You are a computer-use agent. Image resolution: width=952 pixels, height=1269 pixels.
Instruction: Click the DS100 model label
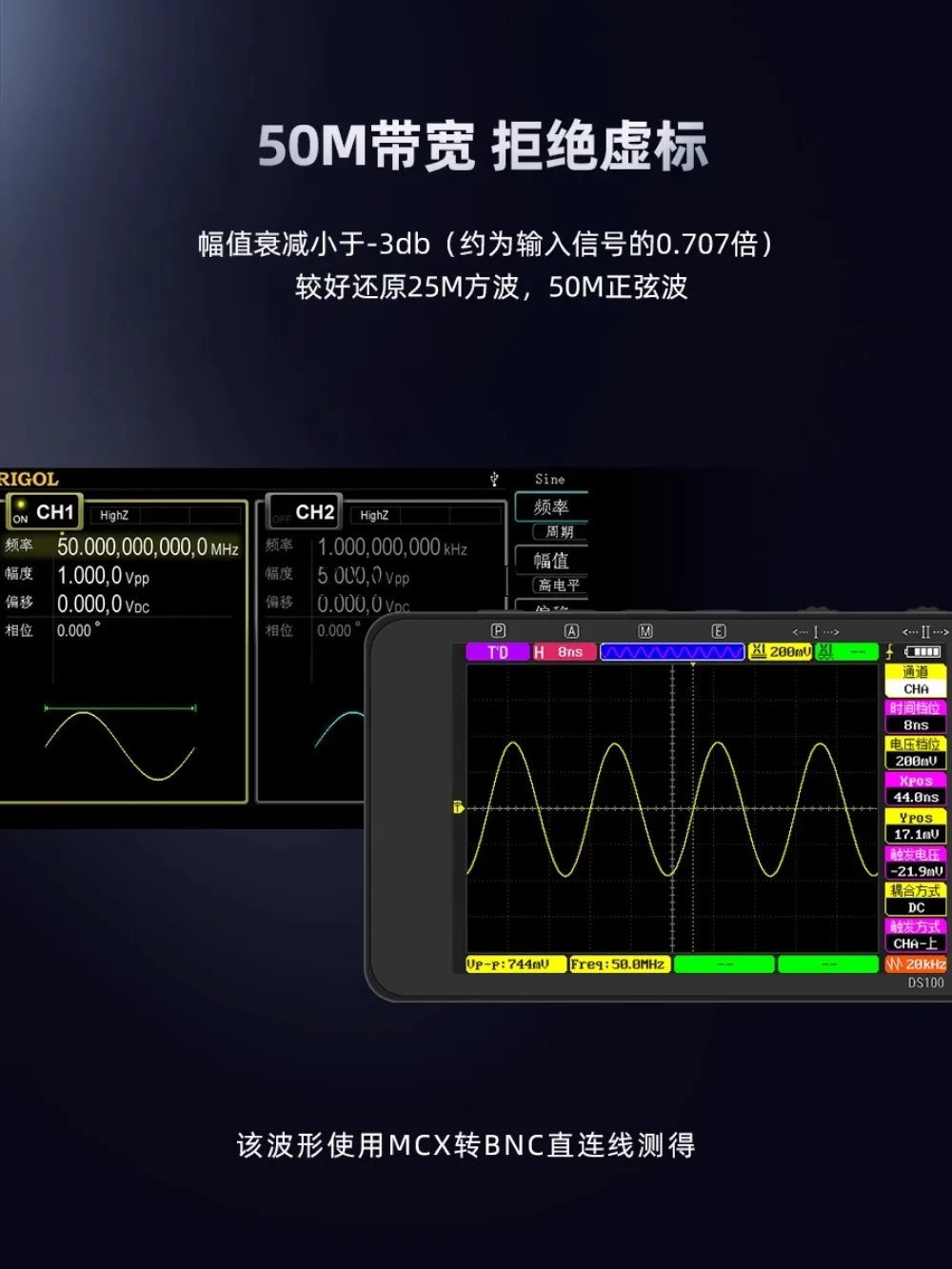[x=925, y=982]
